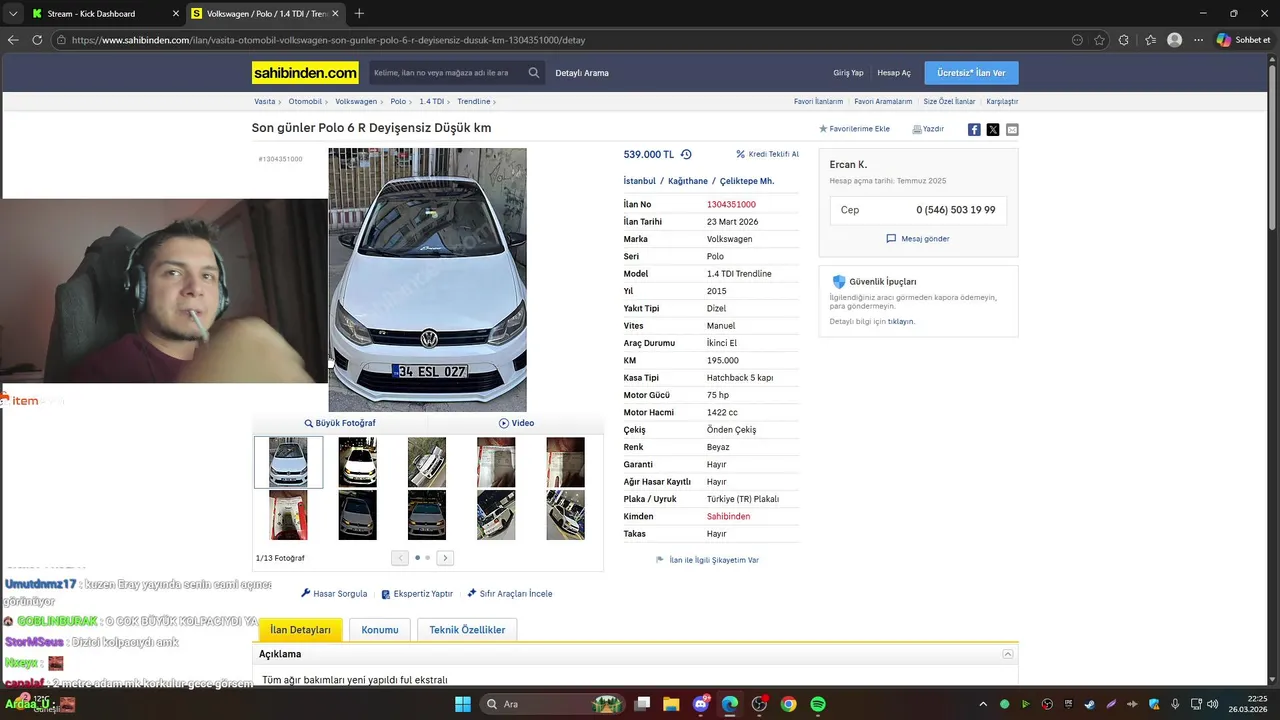
Task: Open Büyük Fotoğraf view
Action: pyautogui.click(x=340, y=423)
